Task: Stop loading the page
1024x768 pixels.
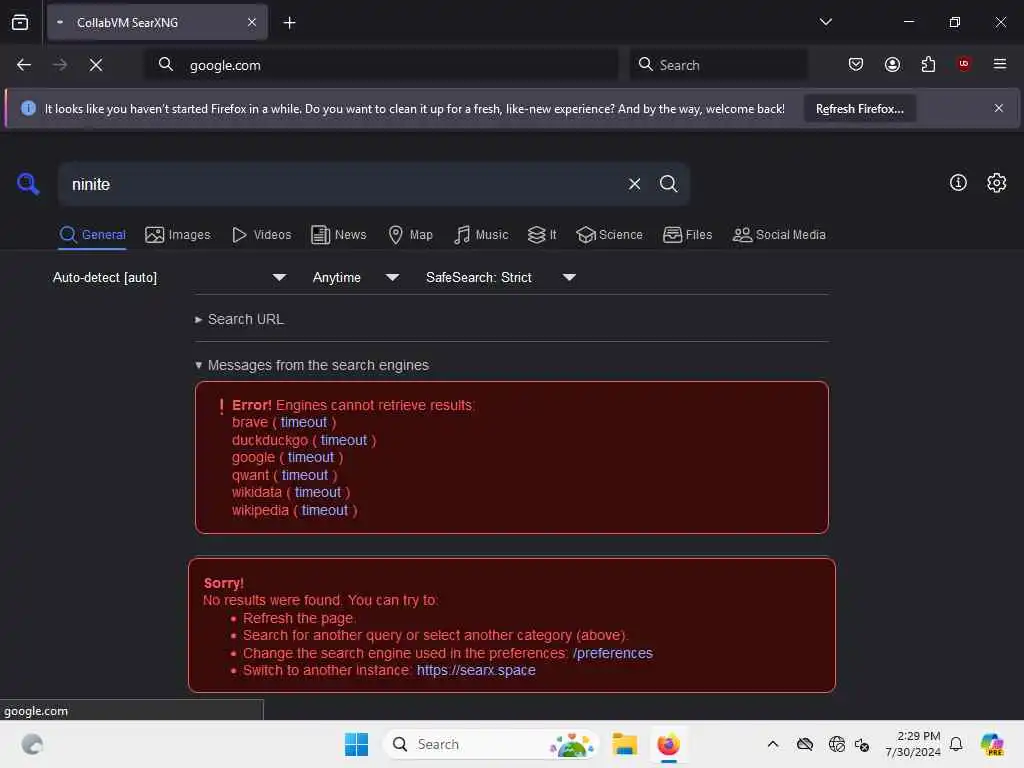Action: point(96,65)
